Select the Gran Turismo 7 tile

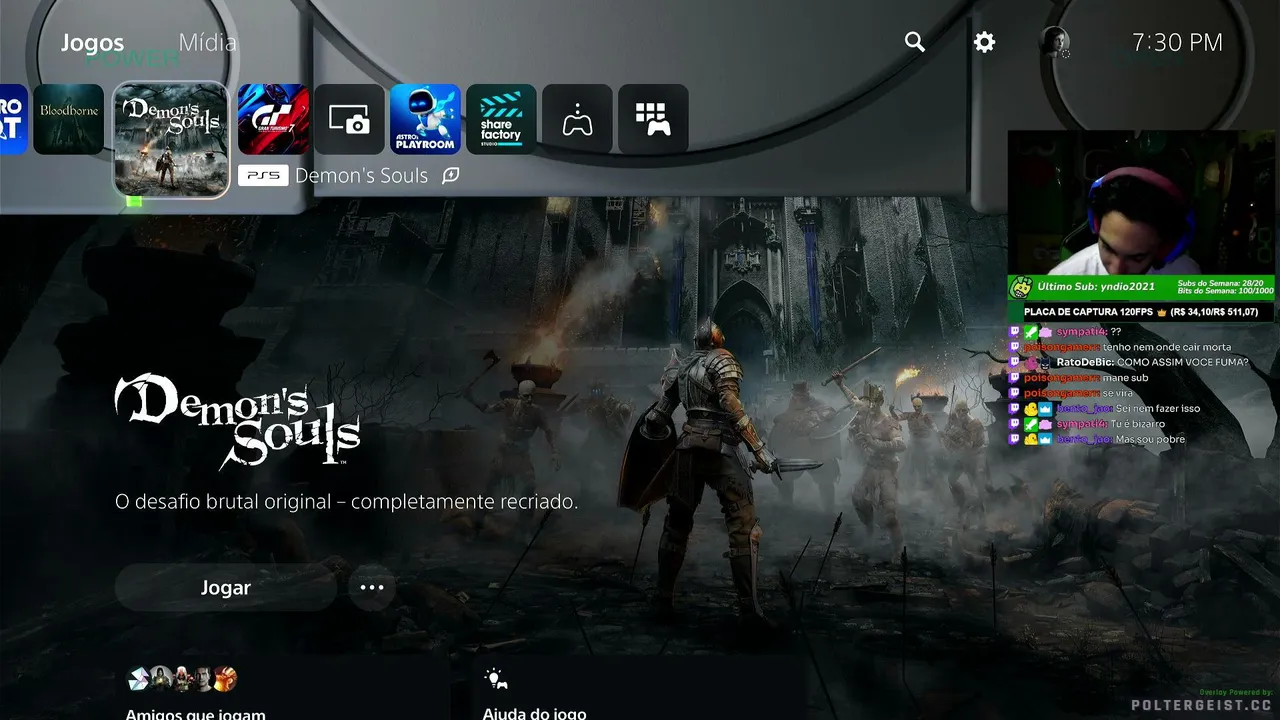tap(274, 119)
